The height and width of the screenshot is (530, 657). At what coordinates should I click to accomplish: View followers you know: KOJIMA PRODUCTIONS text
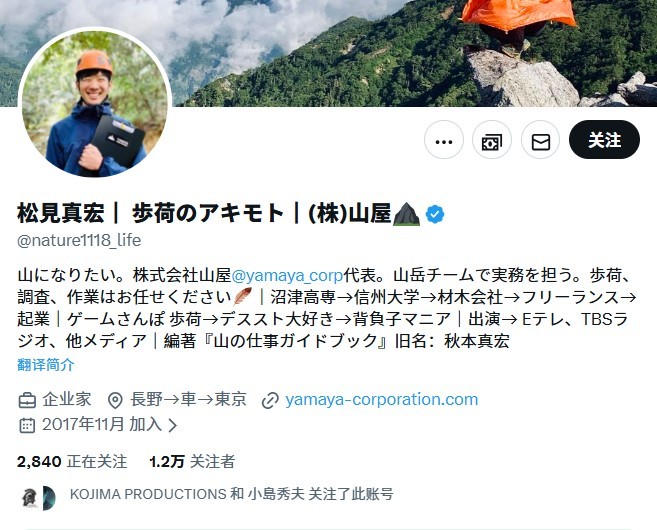148,494
